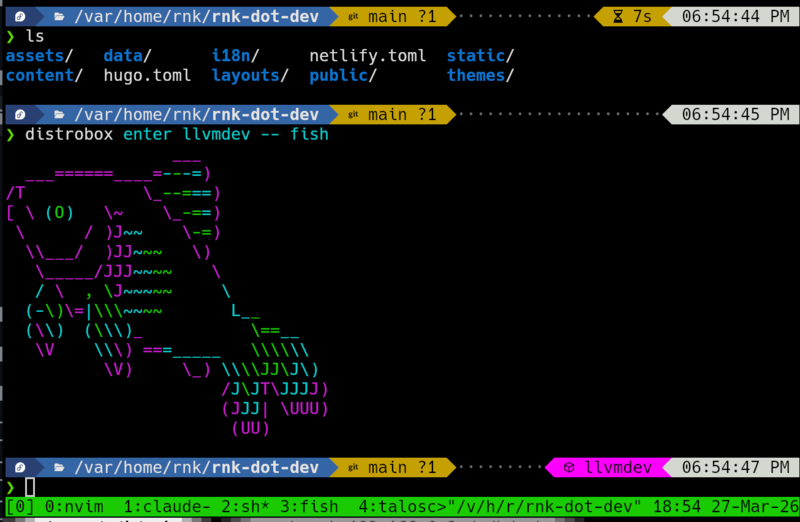Click the folder icon in the prompt above distrobox
Screen dimensions: 800x522
59,115
